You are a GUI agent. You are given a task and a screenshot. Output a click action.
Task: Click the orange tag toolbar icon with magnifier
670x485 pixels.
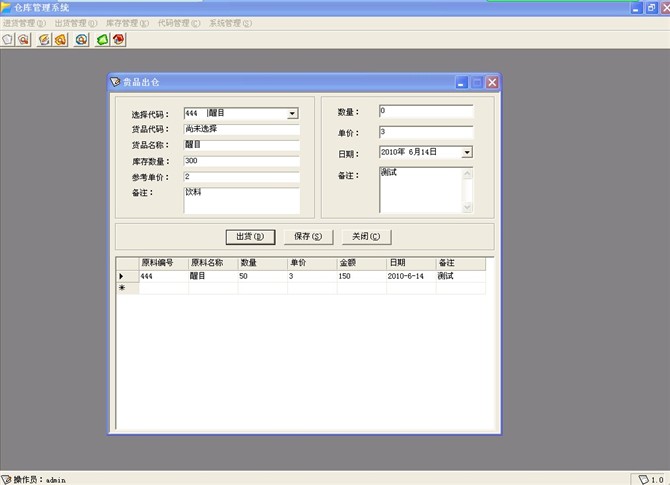click(60, 40)
